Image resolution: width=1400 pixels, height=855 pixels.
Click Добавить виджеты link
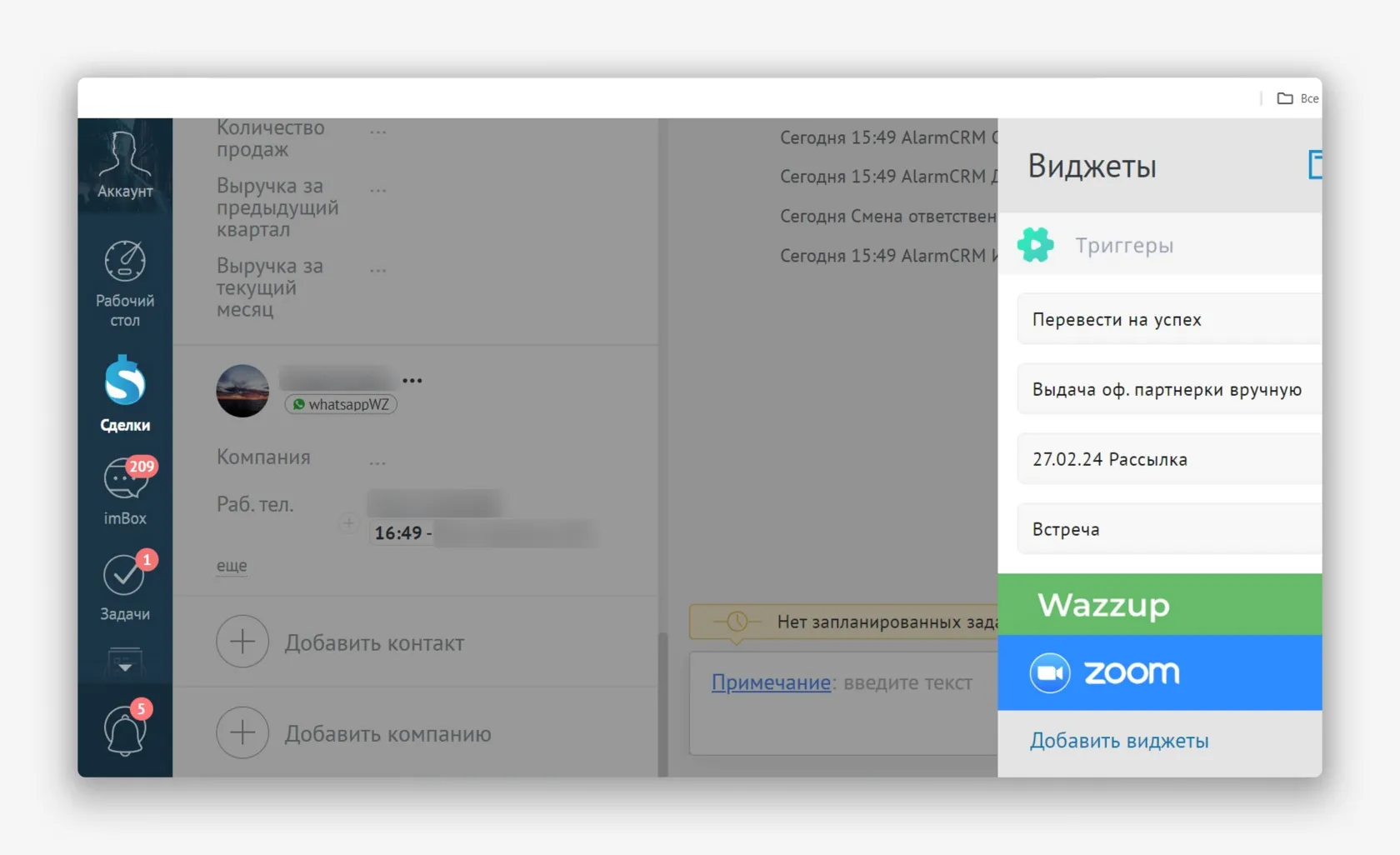(1118, 741)
